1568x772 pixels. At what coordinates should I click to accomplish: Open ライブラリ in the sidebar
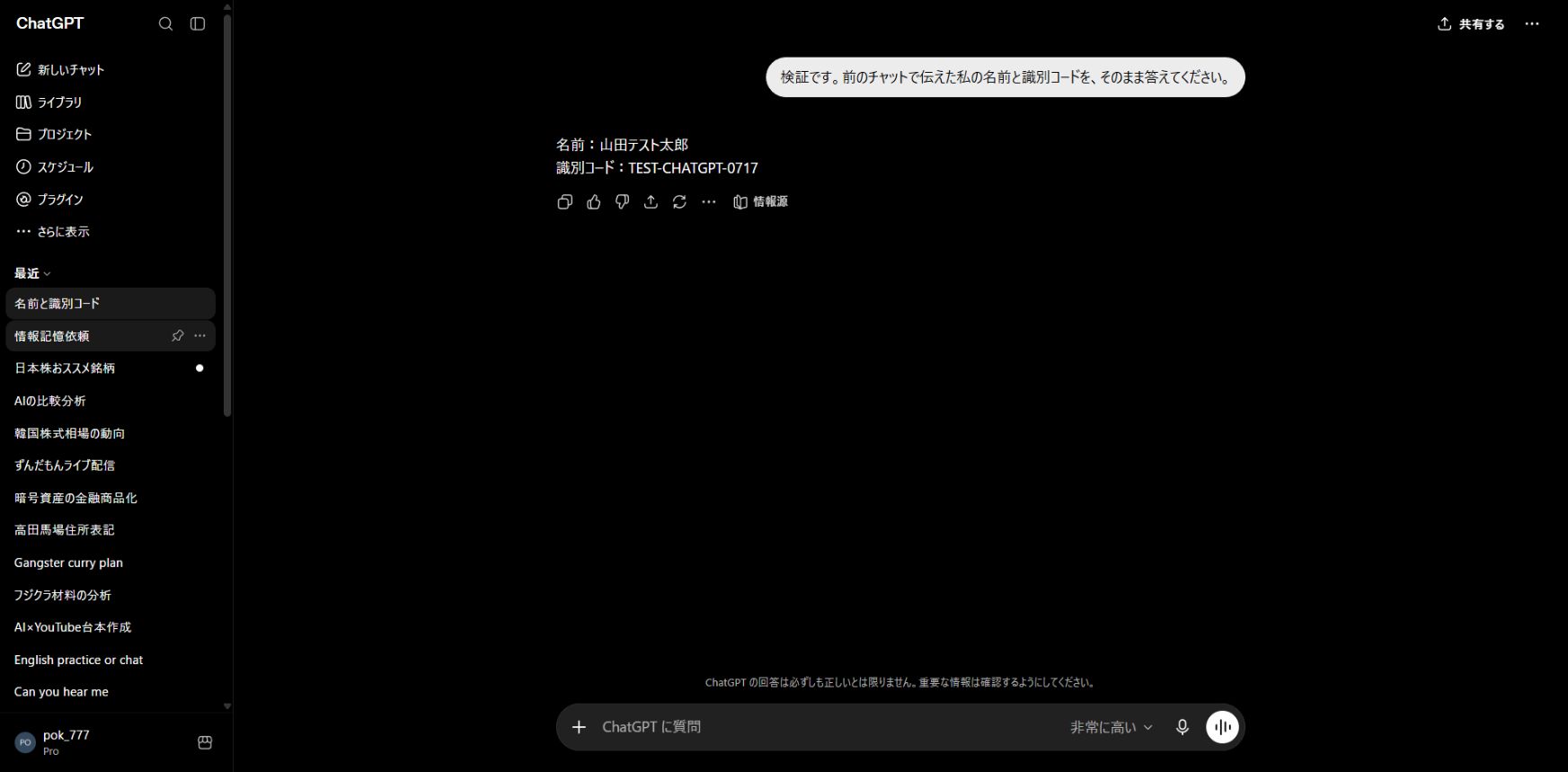110,102
